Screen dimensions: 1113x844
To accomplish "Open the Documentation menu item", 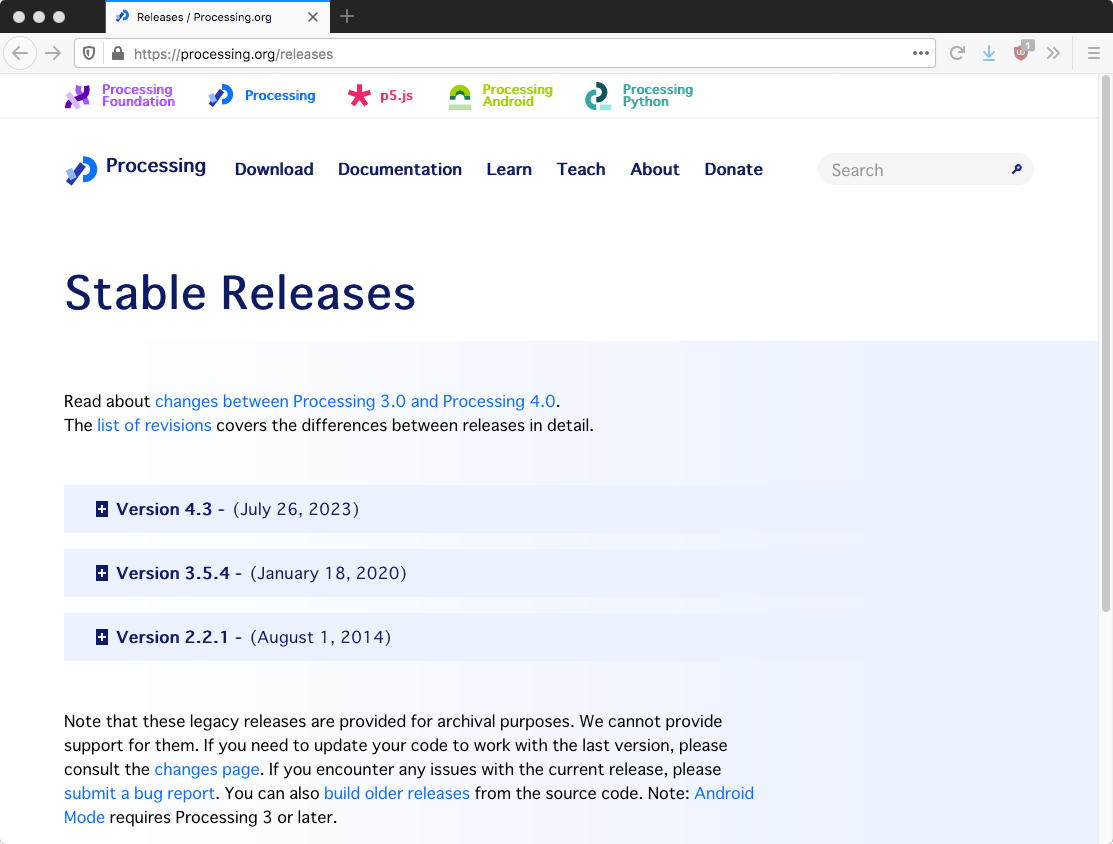I will [x=400, y=169].
